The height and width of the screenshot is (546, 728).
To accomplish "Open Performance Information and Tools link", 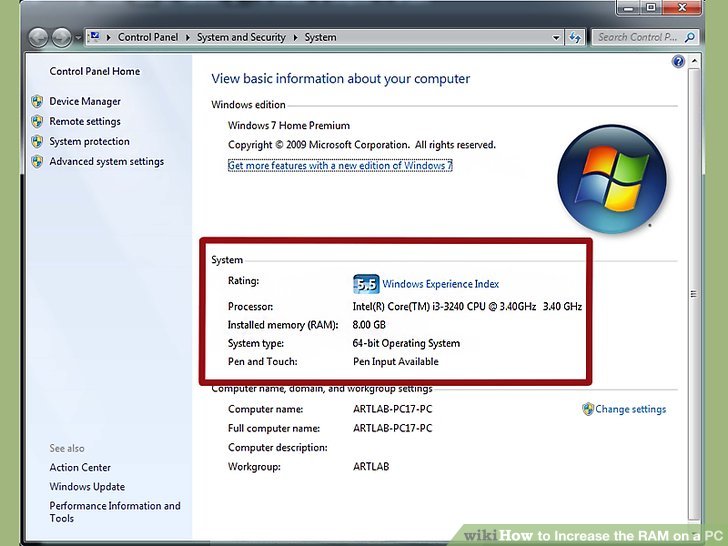I will coord(115,512).
